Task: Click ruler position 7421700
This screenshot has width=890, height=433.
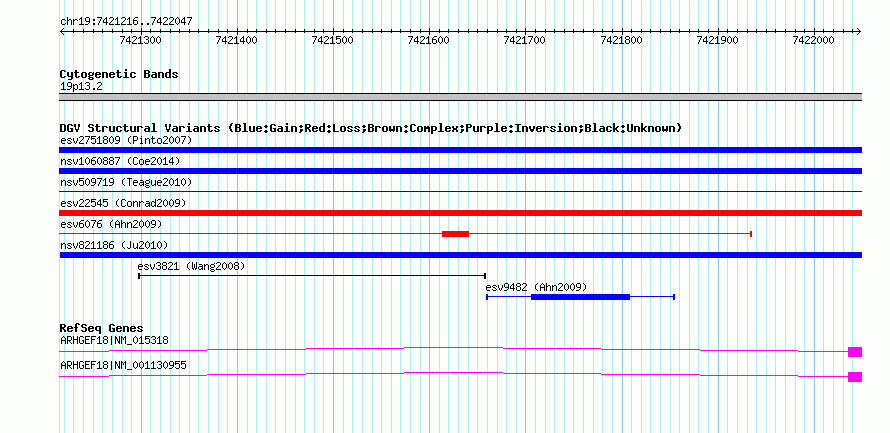Action: click(x=525, y=40)
